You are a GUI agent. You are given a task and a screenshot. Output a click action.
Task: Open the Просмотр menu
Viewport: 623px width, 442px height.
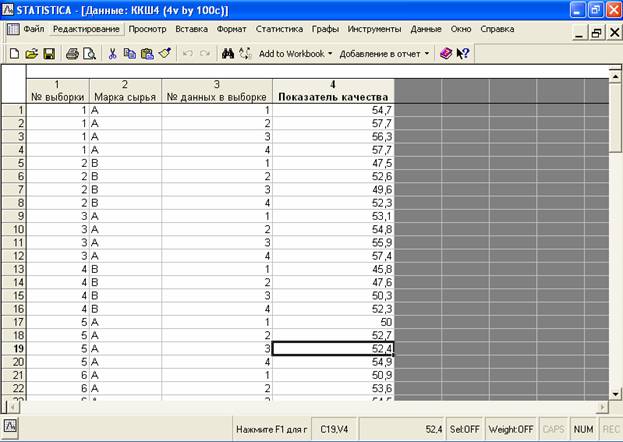pos(147,29)
